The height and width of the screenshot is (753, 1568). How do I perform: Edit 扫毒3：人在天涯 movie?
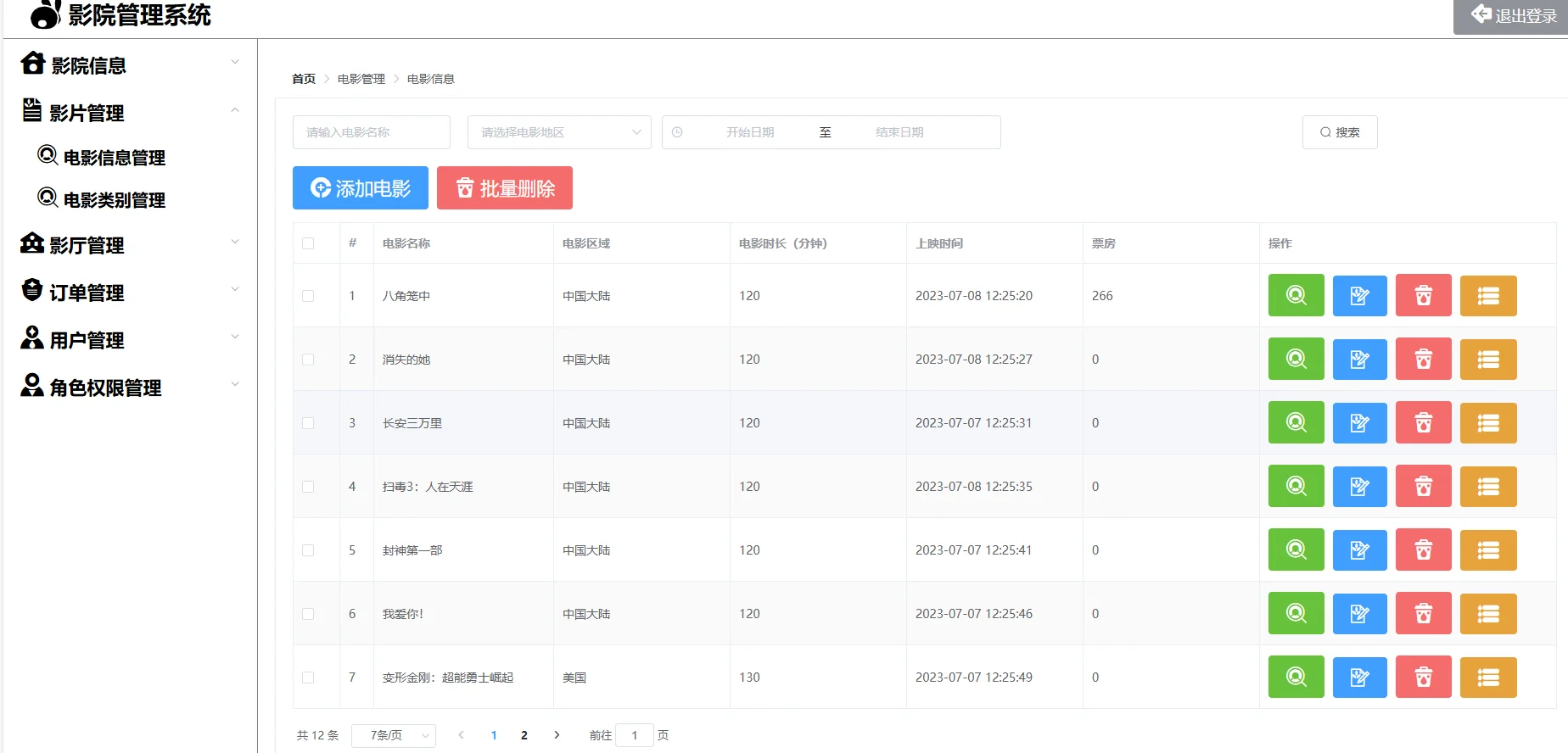pos(1359,486)
